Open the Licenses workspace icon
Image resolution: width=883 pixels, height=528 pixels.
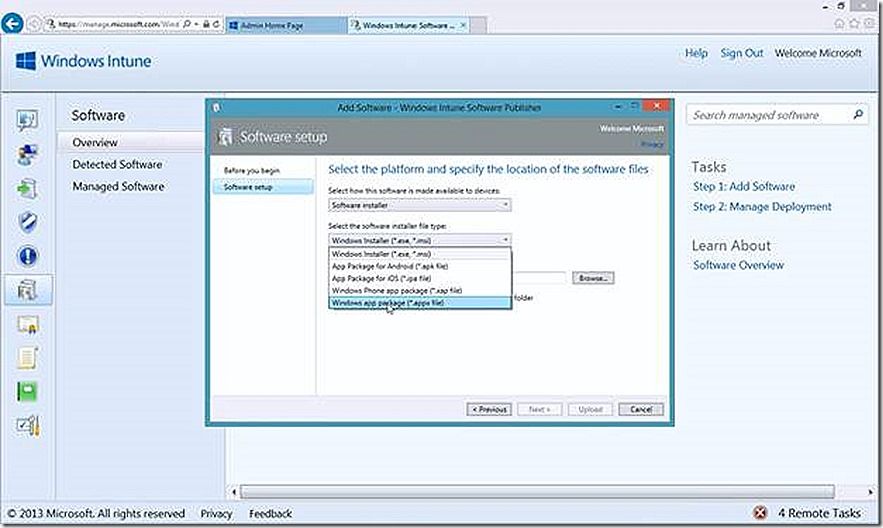coord(28,325)
